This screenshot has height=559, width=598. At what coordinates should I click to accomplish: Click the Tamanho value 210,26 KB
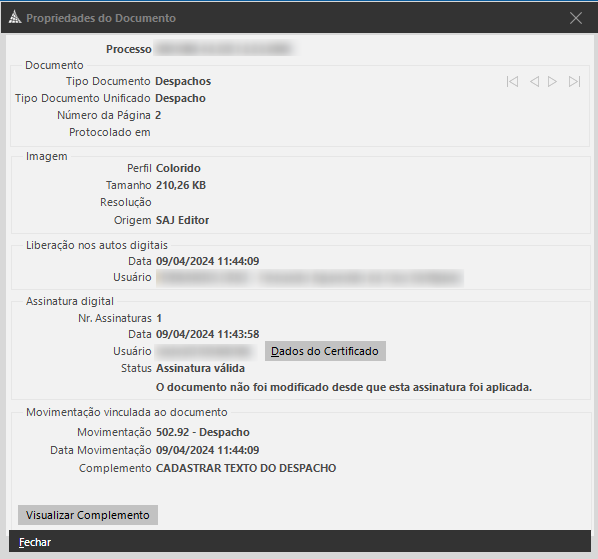181,185
